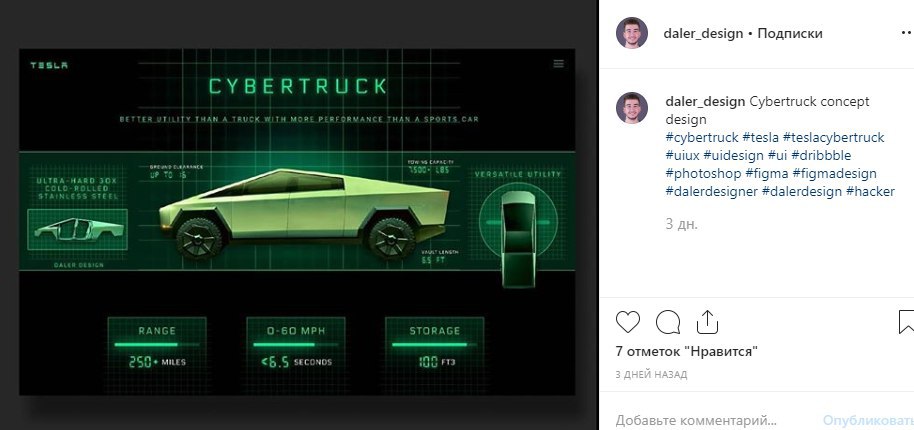The height and width of the screenshot is (430, 914).
Task: Open the three-dots post options menu
Action: [906, 34]
